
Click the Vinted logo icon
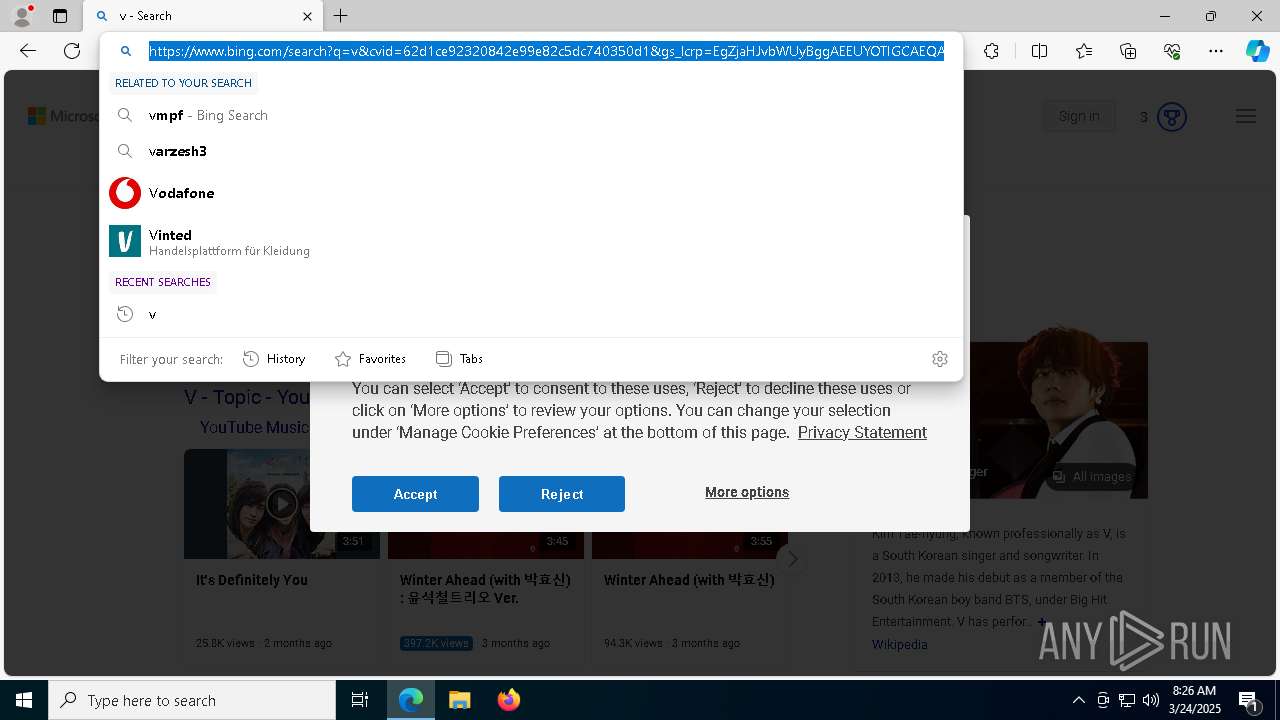click(125, 241)
